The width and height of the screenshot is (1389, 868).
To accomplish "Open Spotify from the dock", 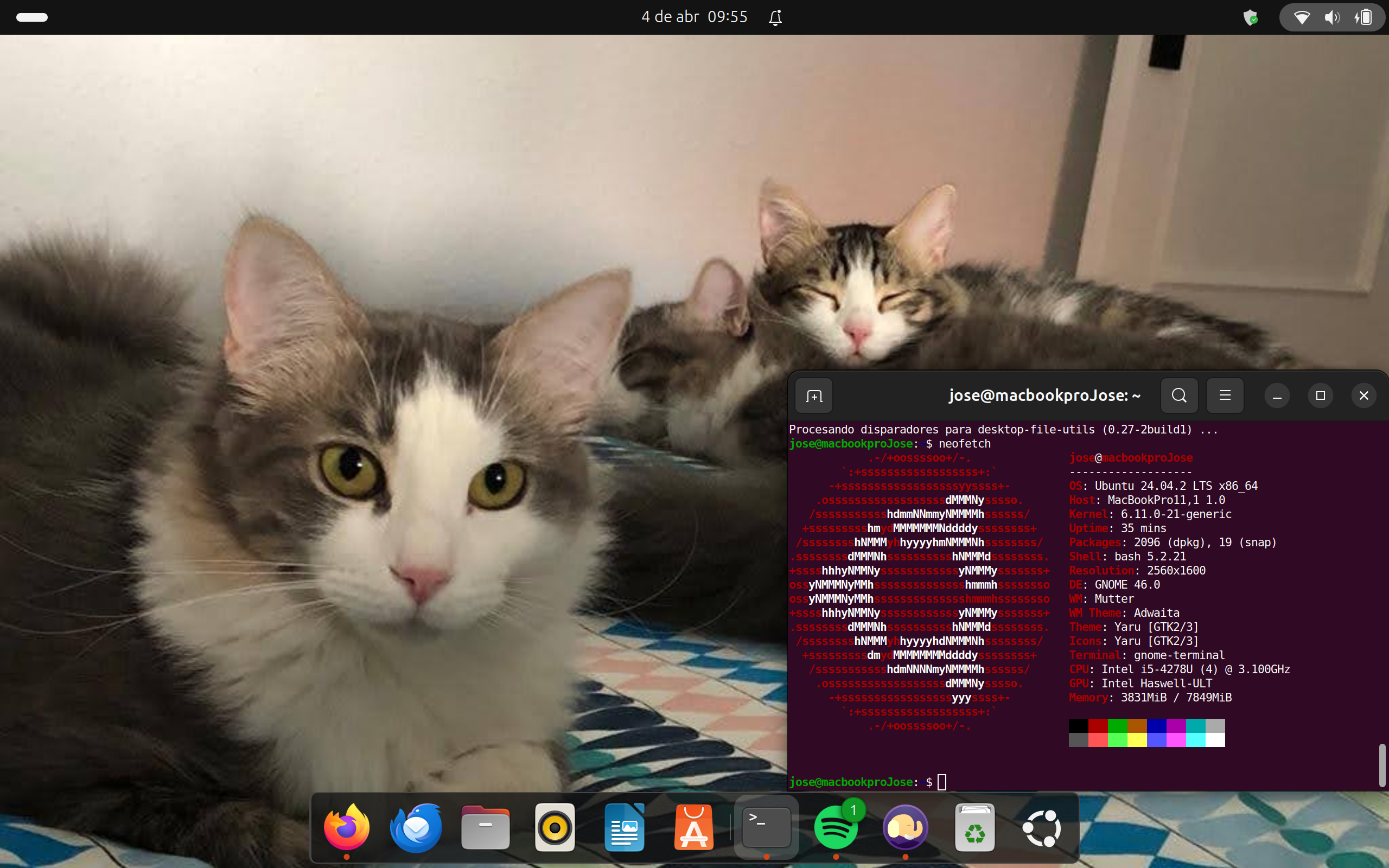I will (x=836, y=827).
